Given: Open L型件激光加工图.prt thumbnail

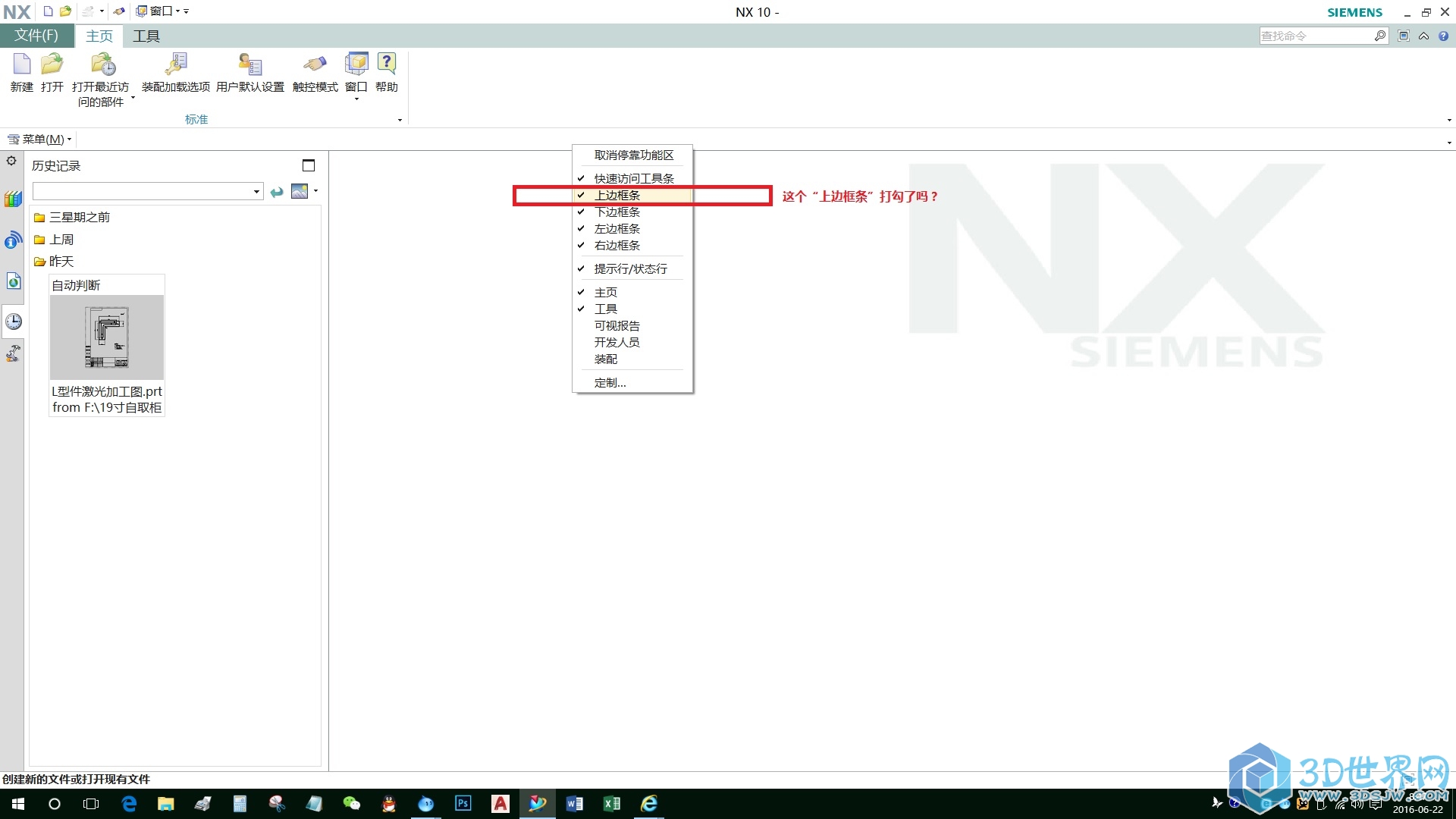Looking at the screenshot, I should pos(107,337).
